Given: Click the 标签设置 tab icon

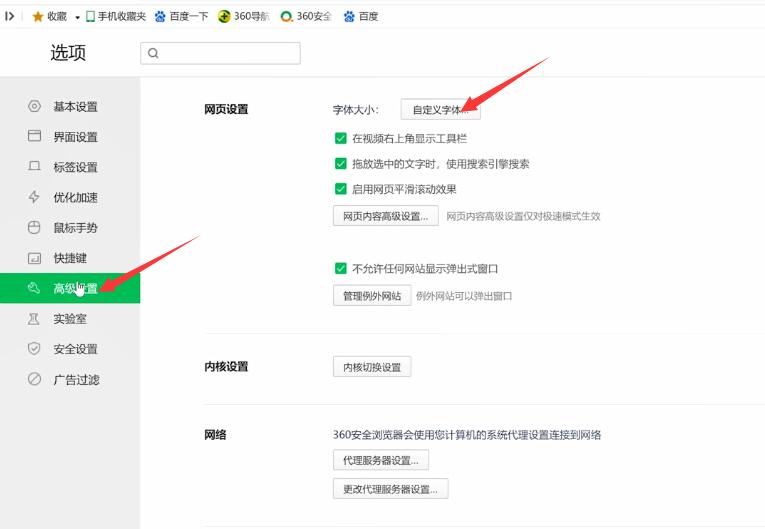Looking at the screenshot, I should (x=34, y=166).
